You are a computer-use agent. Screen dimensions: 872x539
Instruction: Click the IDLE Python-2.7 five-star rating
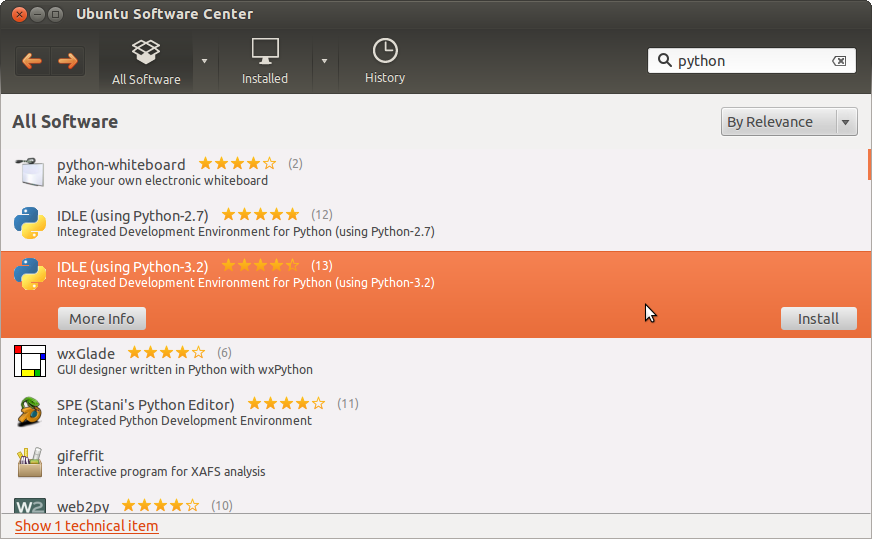pyautogui.click(x=260, y=214)
